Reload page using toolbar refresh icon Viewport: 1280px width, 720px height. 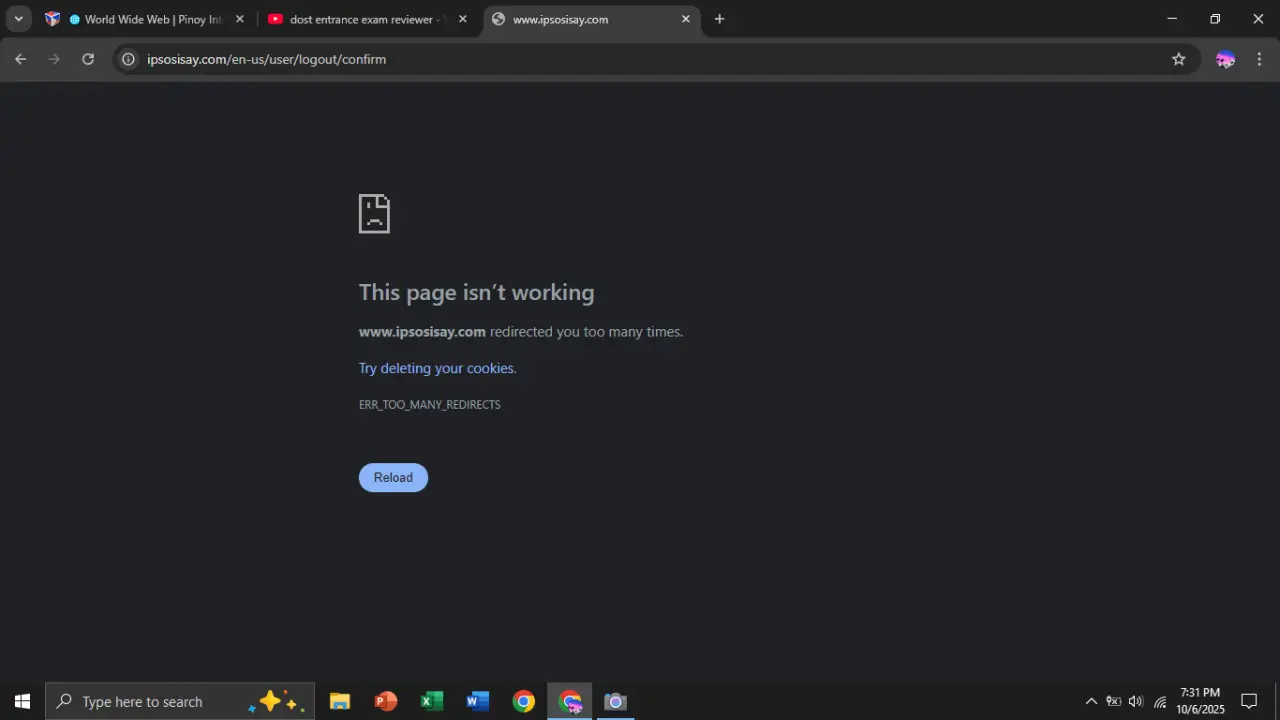pyautogui.click(x=88, y=59)
